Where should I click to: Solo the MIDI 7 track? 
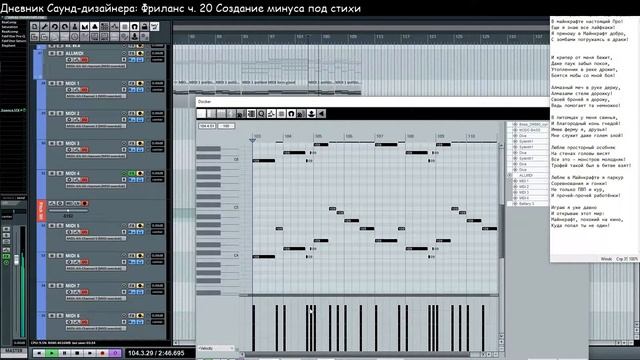coord(60,286)
